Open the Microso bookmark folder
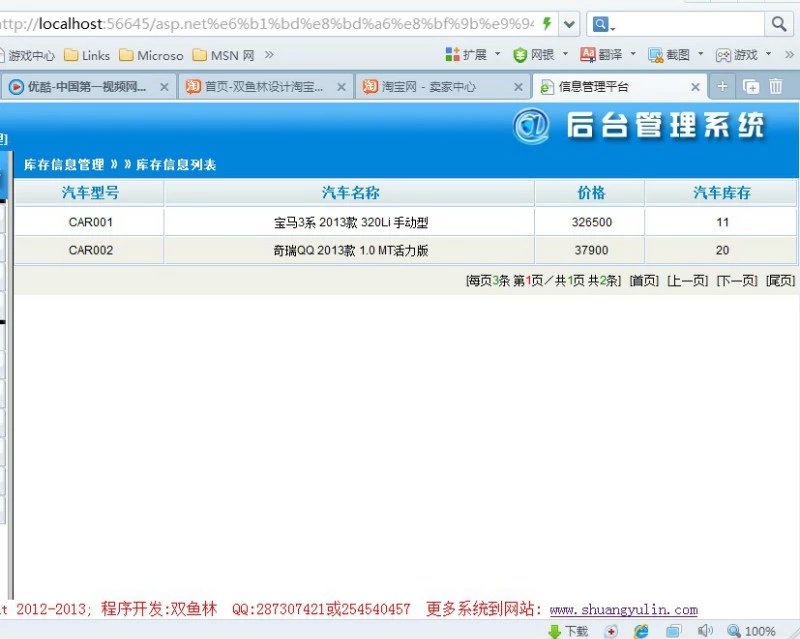 (x=151, y=55)
